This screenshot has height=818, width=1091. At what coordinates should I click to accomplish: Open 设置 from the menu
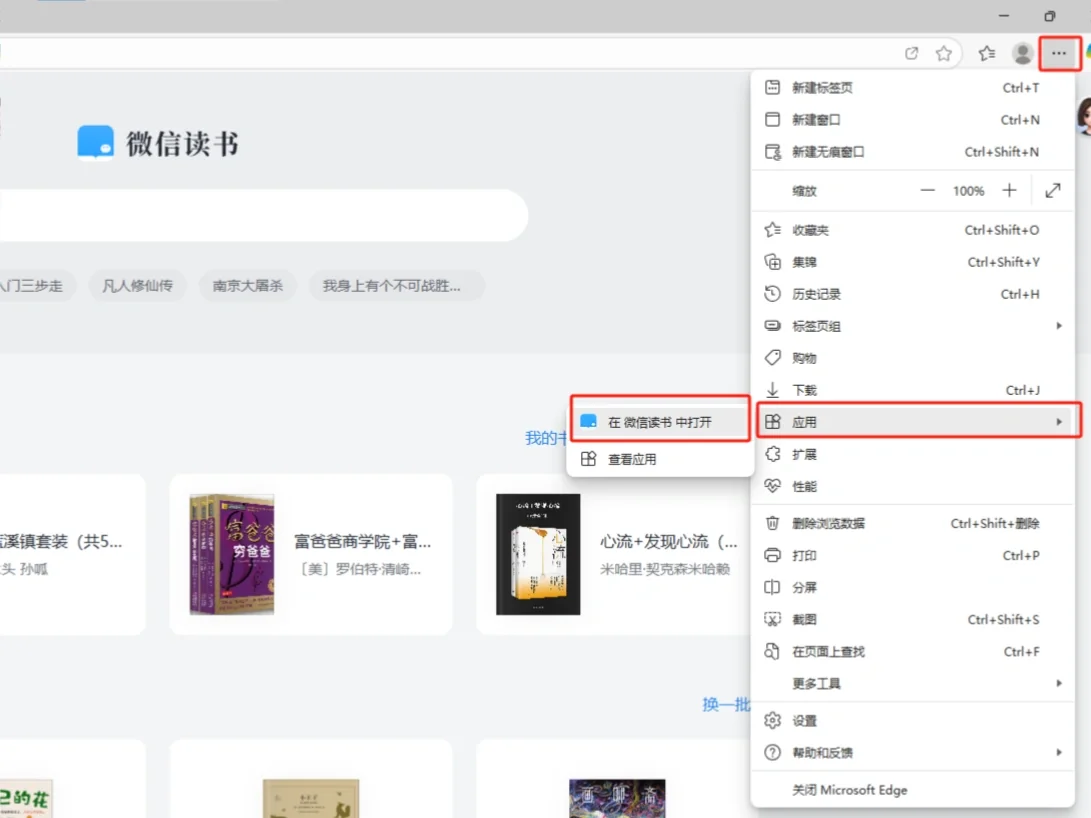pos(913,721)
